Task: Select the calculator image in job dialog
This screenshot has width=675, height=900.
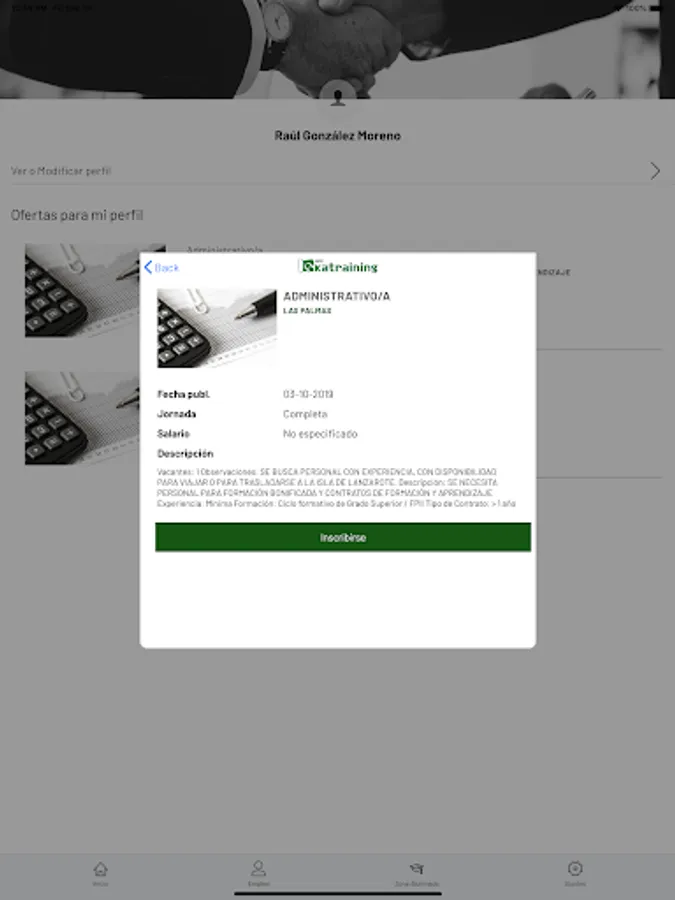Action: pos(217,328)
